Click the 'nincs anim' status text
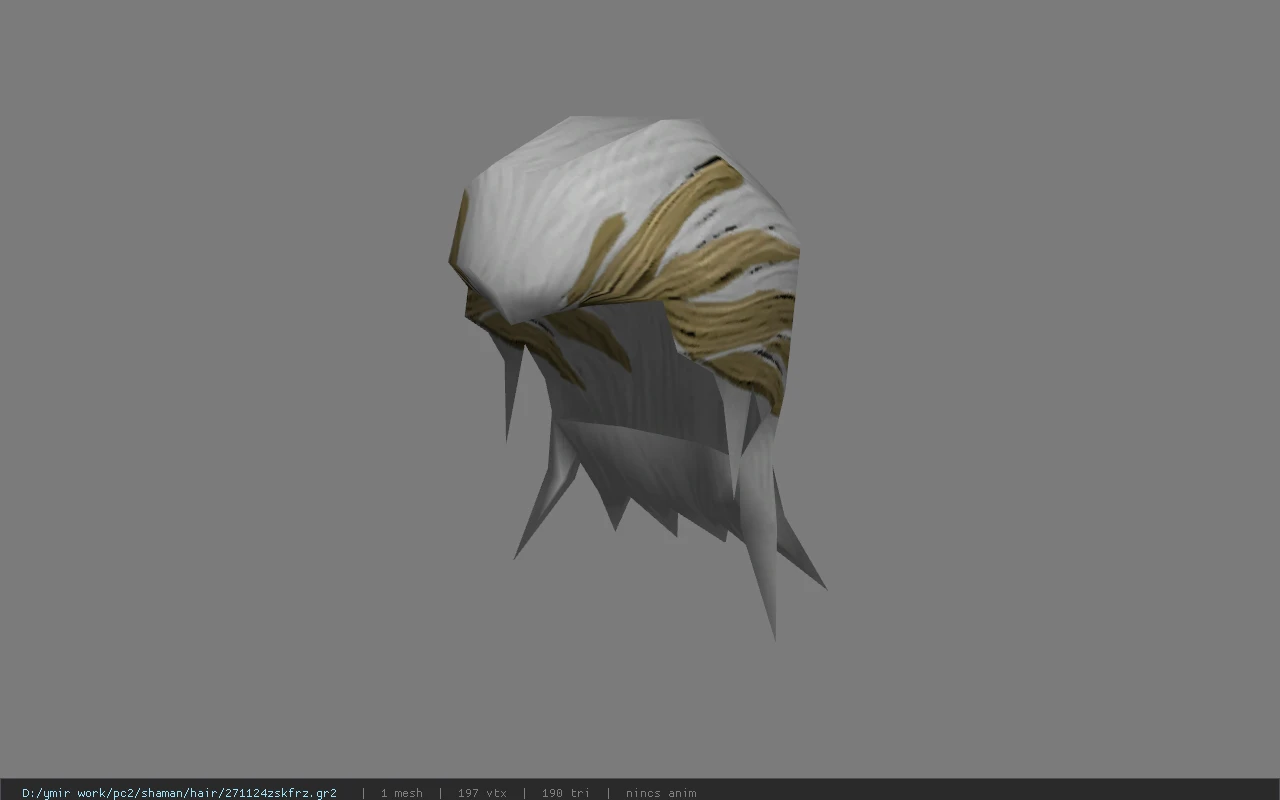The width and height of the screenshot is (1280, 800). [661, 793]
